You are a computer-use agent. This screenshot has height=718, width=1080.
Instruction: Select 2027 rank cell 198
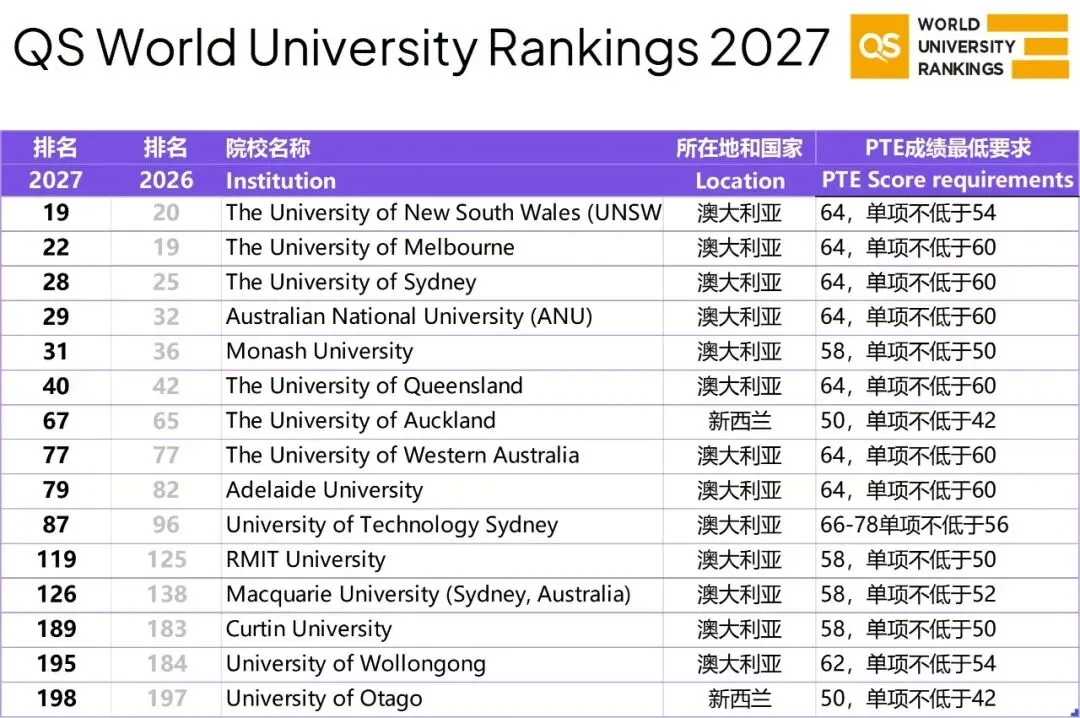click(x=56, y=698)
